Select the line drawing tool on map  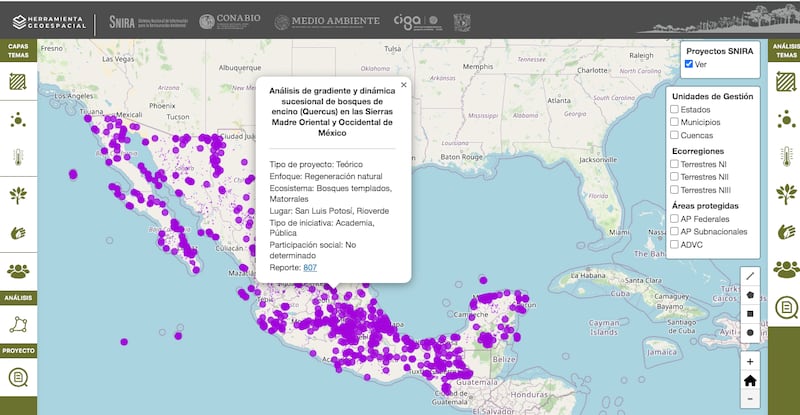click(x=750, y=275)
